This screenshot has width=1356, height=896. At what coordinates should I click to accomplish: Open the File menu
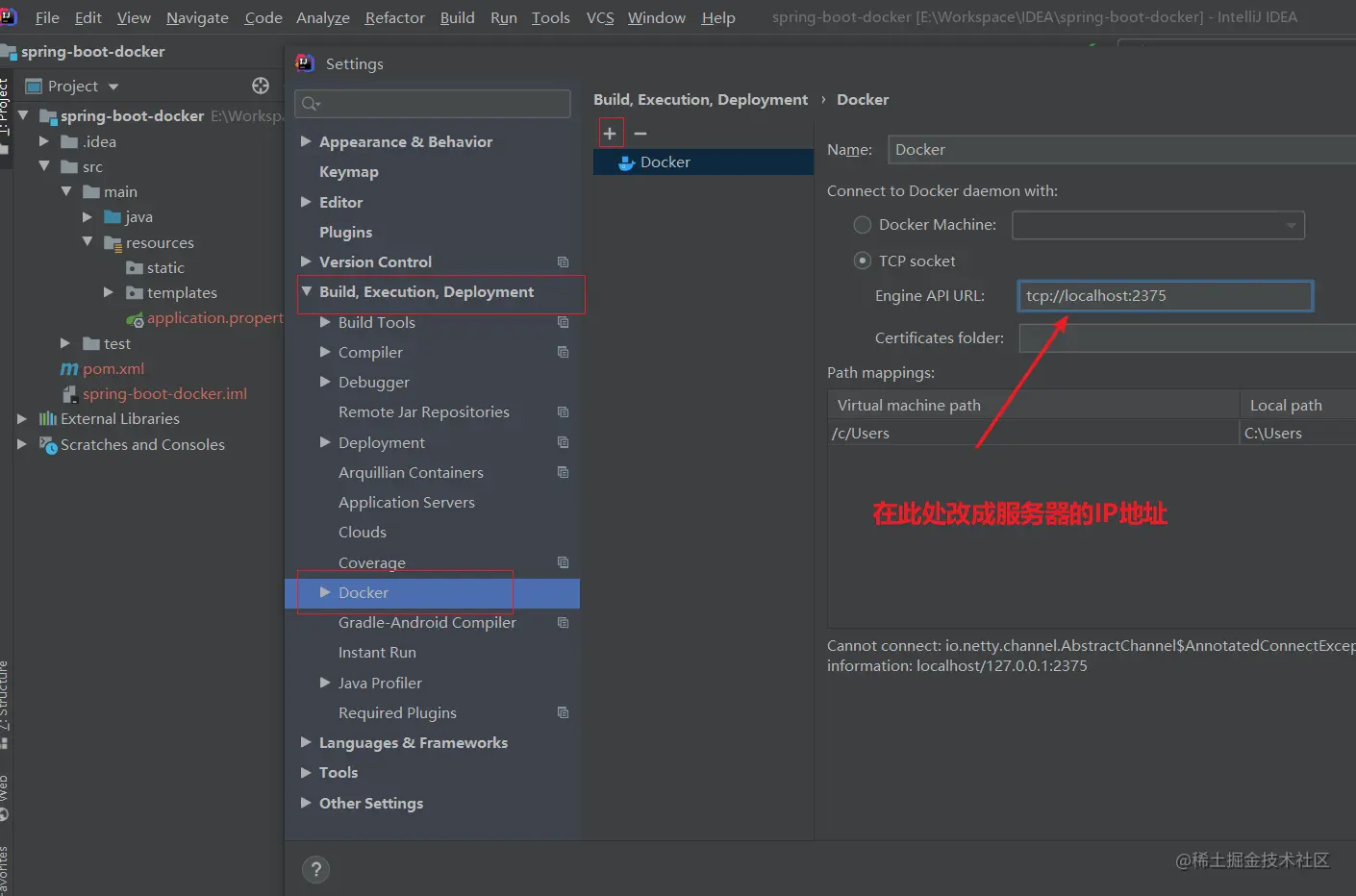47,17
